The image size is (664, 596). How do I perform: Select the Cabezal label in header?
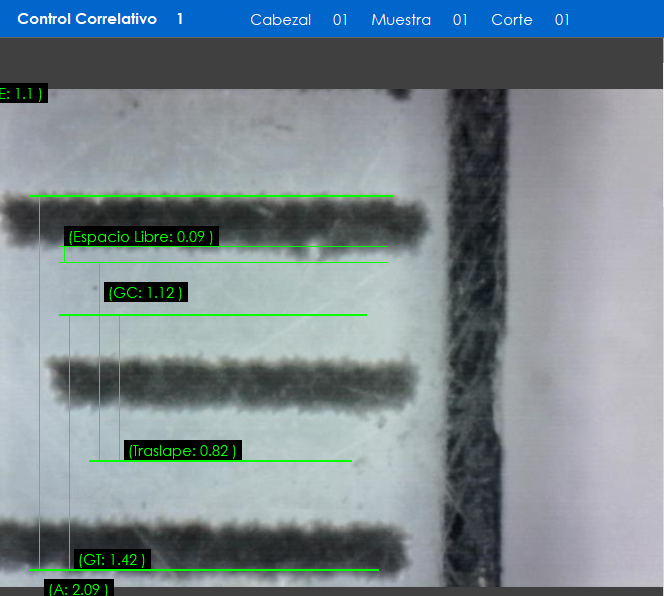point(280,20)
